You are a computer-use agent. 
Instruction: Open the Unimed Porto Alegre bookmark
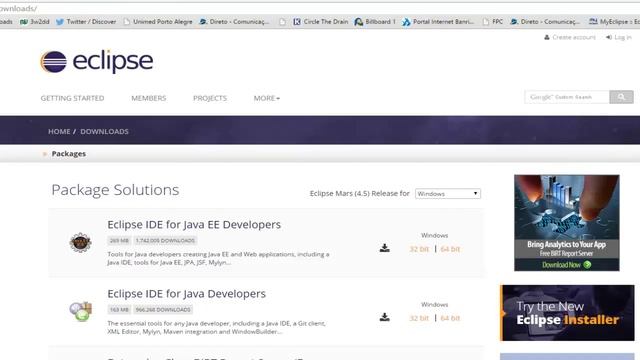158,22
